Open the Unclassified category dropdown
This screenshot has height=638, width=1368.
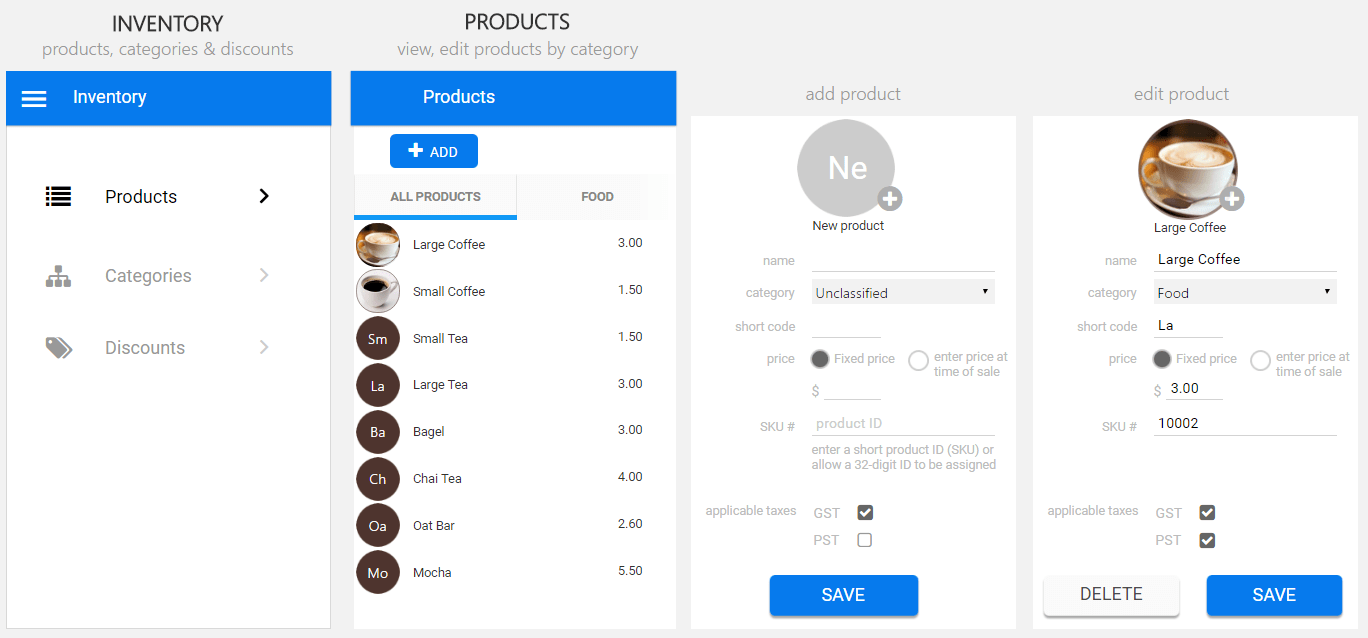tap(903, 293)
